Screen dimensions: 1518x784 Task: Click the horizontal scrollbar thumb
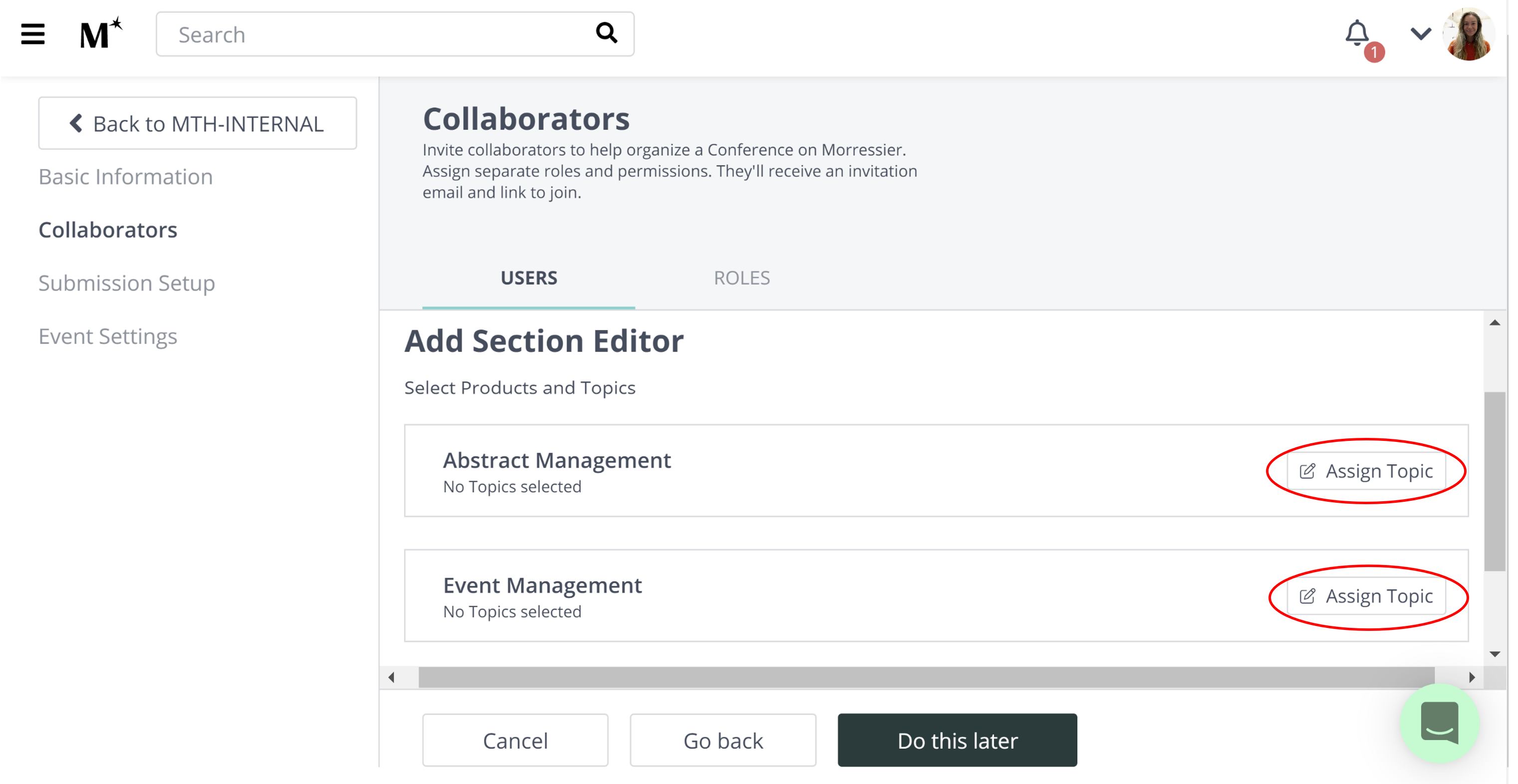(x=926, y=677)
